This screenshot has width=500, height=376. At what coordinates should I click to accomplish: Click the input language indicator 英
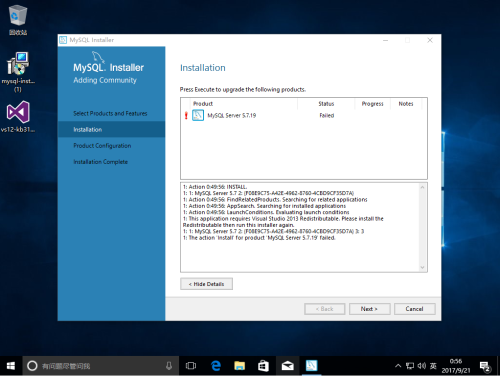[433, 366]
